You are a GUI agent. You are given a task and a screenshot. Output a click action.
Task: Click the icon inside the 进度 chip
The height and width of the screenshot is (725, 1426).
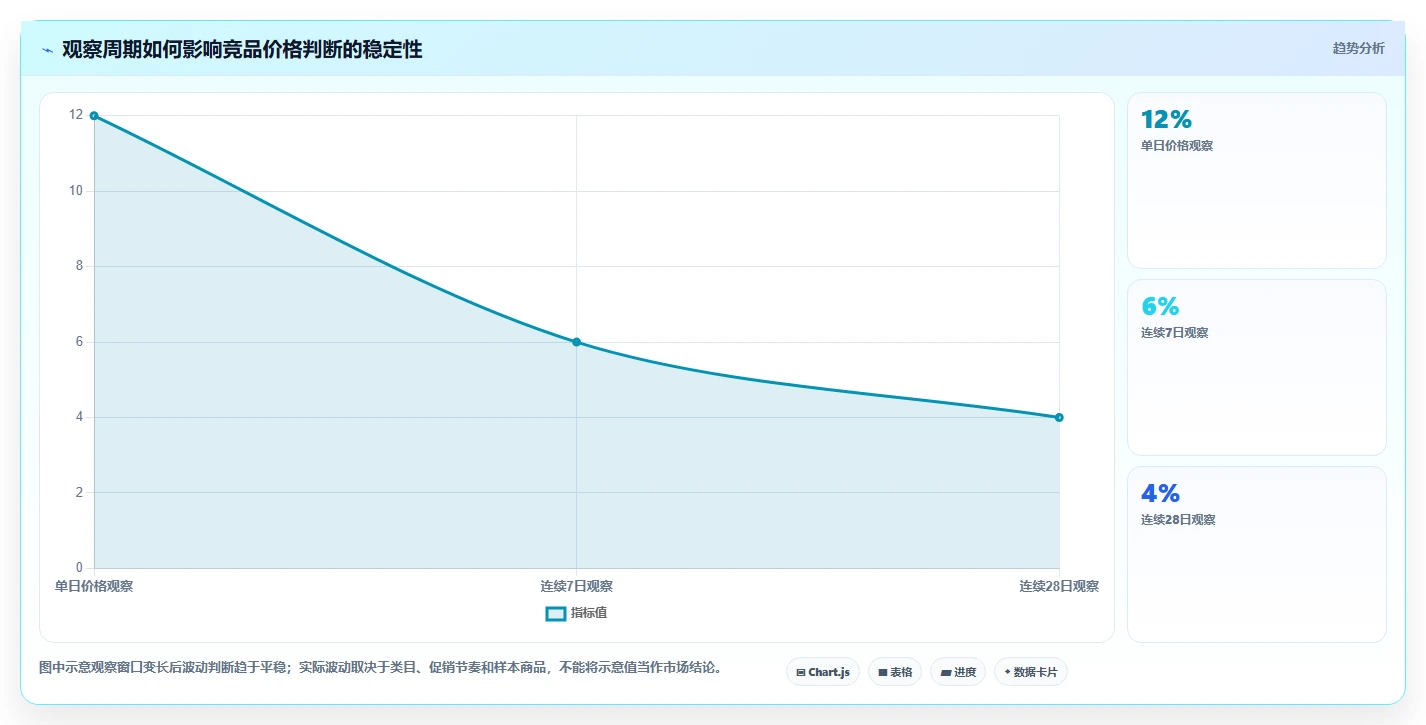[946, 673]
